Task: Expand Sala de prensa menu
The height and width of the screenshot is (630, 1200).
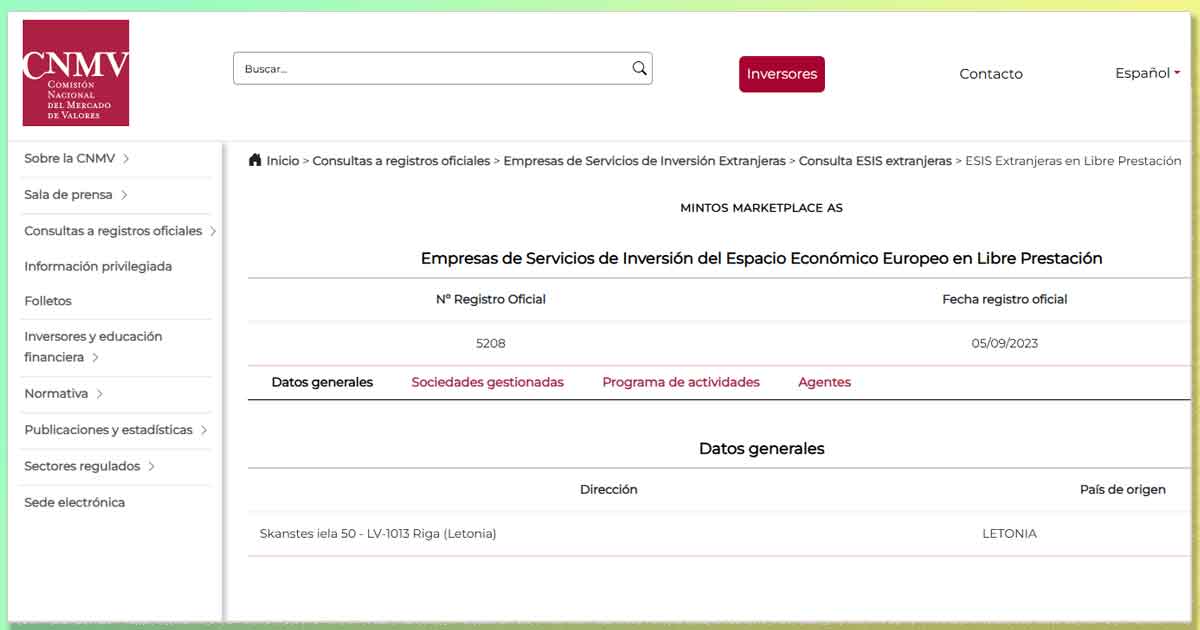Action: pyautogui.click(x=76, y=194)
